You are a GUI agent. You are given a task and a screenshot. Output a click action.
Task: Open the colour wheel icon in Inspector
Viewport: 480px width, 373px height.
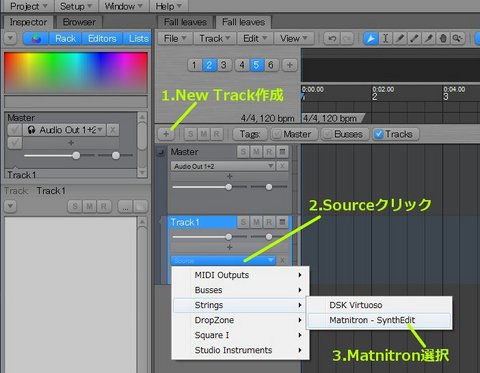36,39
